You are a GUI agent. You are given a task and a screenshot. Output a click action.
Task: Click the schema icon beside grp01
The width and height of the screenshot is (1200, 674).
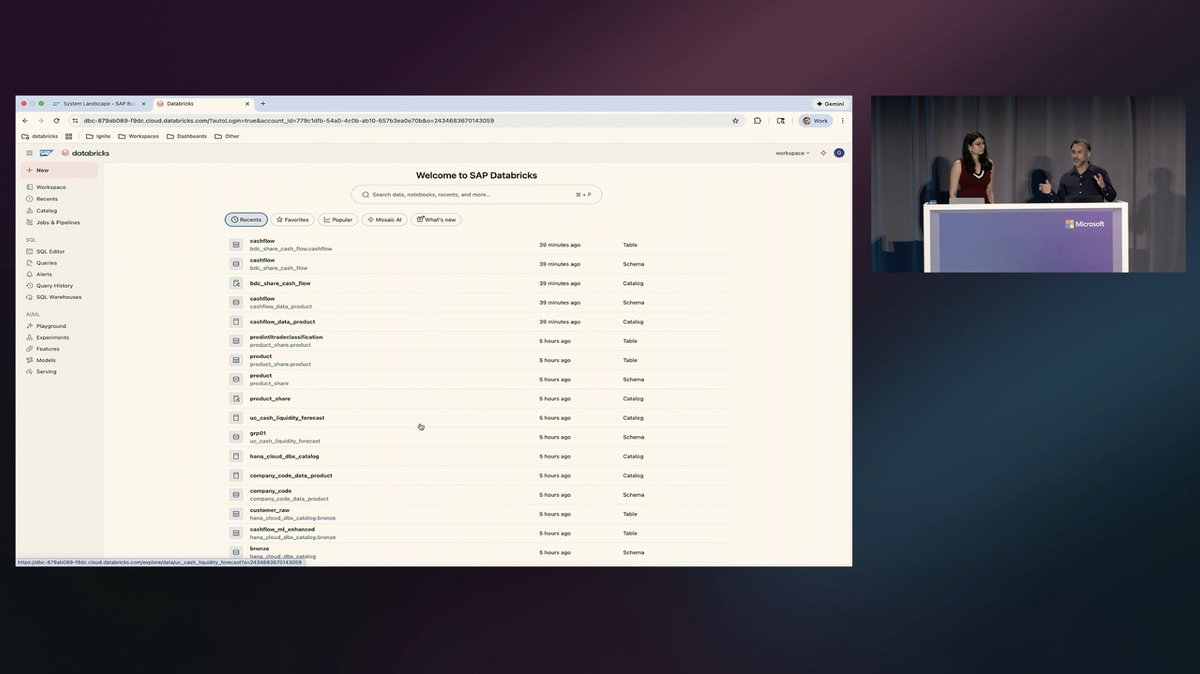coord(236,437)
